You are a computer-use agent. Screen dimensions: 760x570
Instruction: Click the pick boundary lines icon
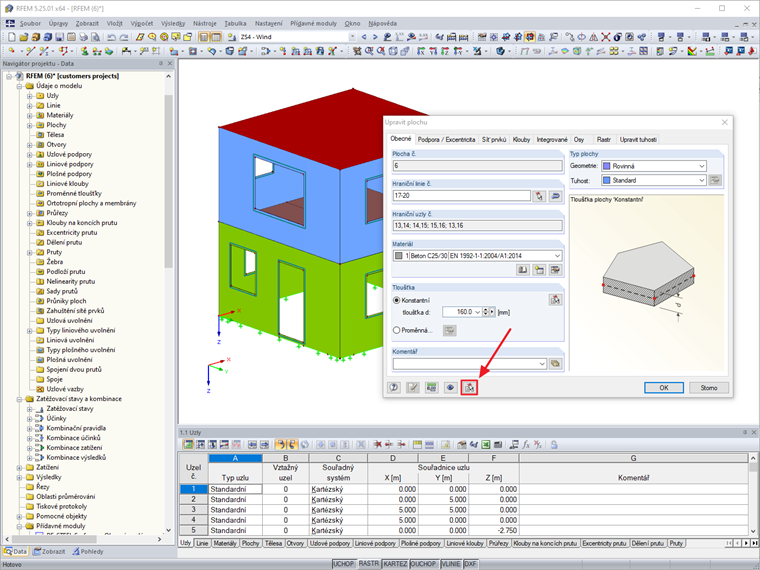pyautogui.click(x=539, y=196)
